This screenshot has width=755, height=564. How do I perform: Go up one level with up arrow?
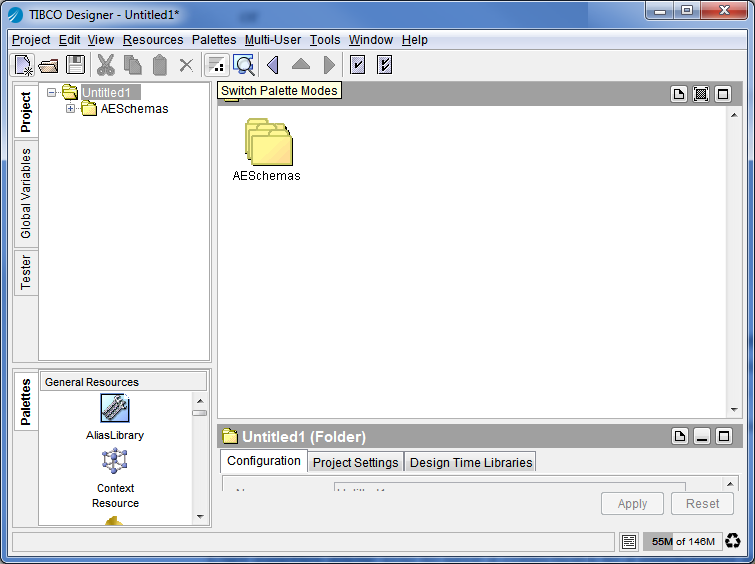pos(301,65)
